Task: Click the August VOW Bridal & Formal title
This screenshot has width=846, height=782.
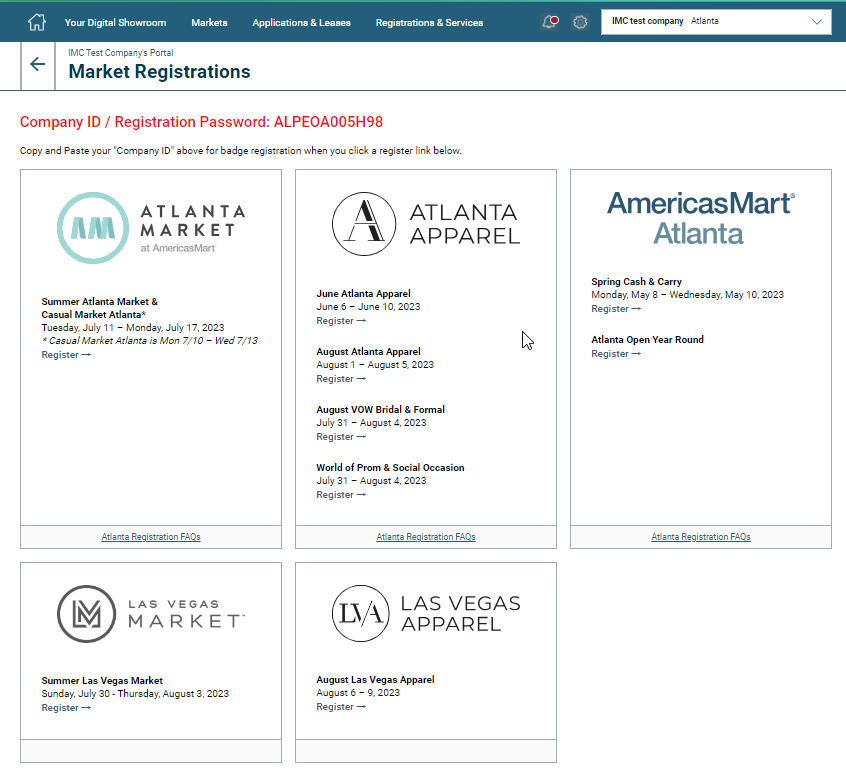Action: [380, 410]
